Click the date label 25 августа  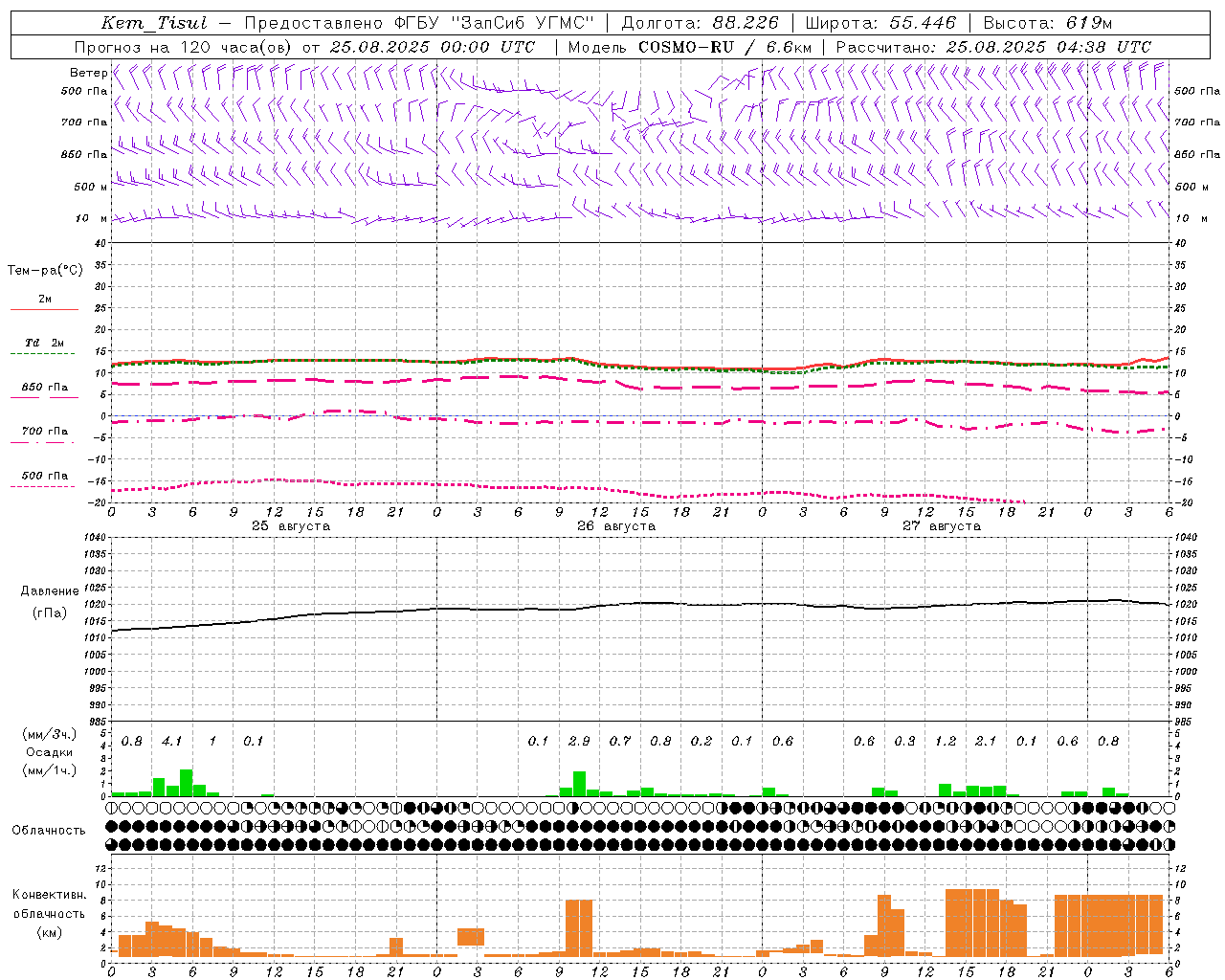(x=290, y=526)
